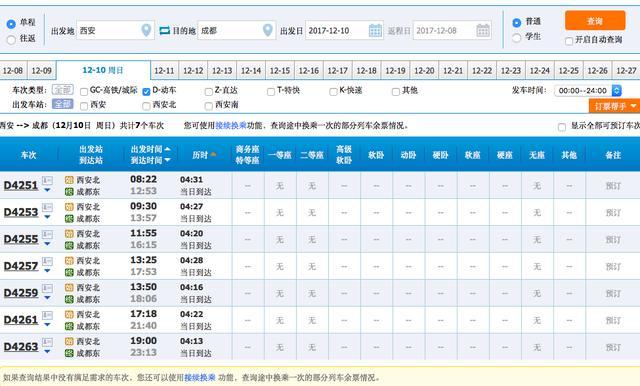Expand stop details arrow under D4257
Viewport: 640px width, 386px height.
tap(47, 271)
